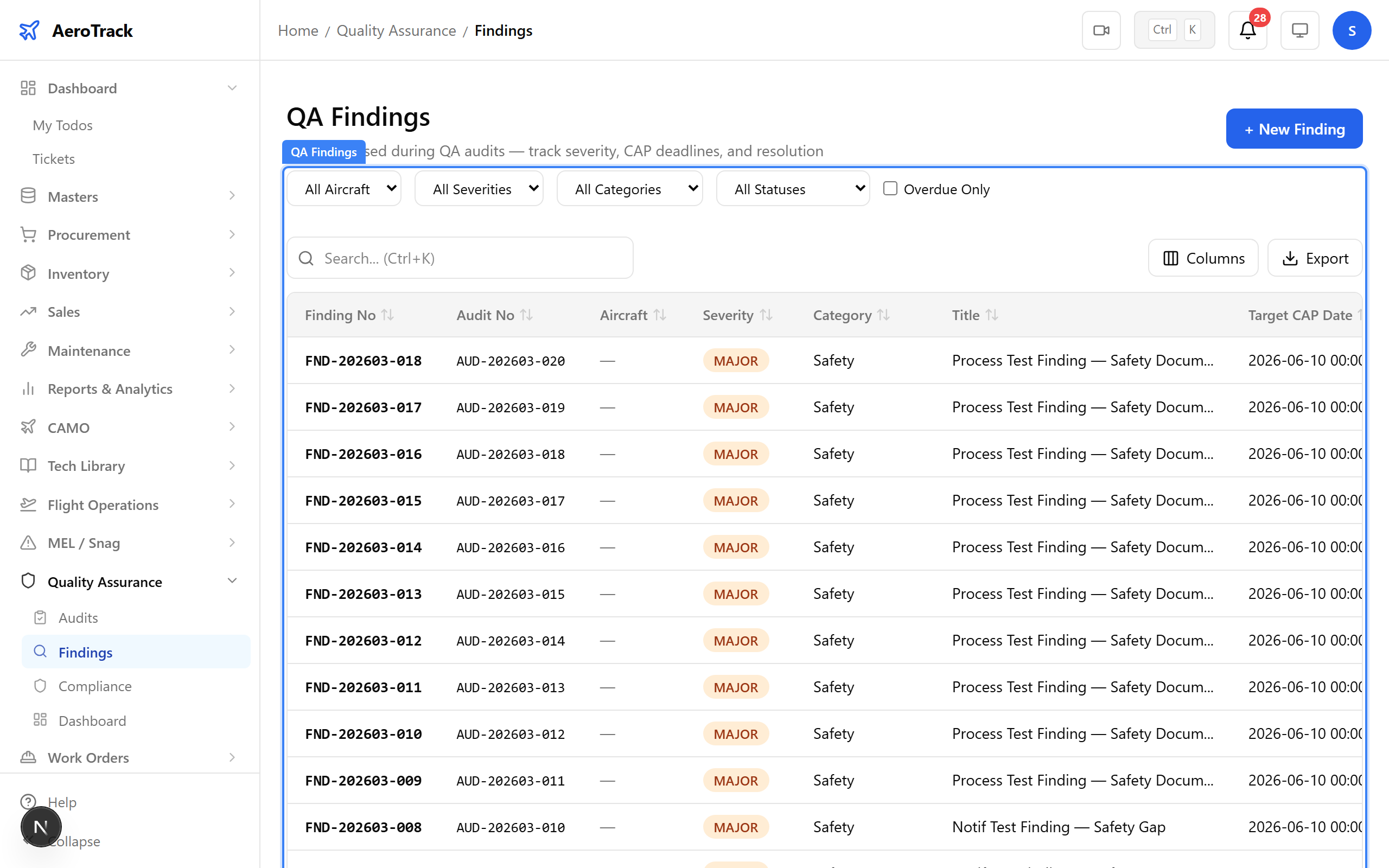This screenshot has width=1389, height=868.
Task: Toggle sorting on the Finding No column
Action: pyautogui.click(x=389, y=315)
